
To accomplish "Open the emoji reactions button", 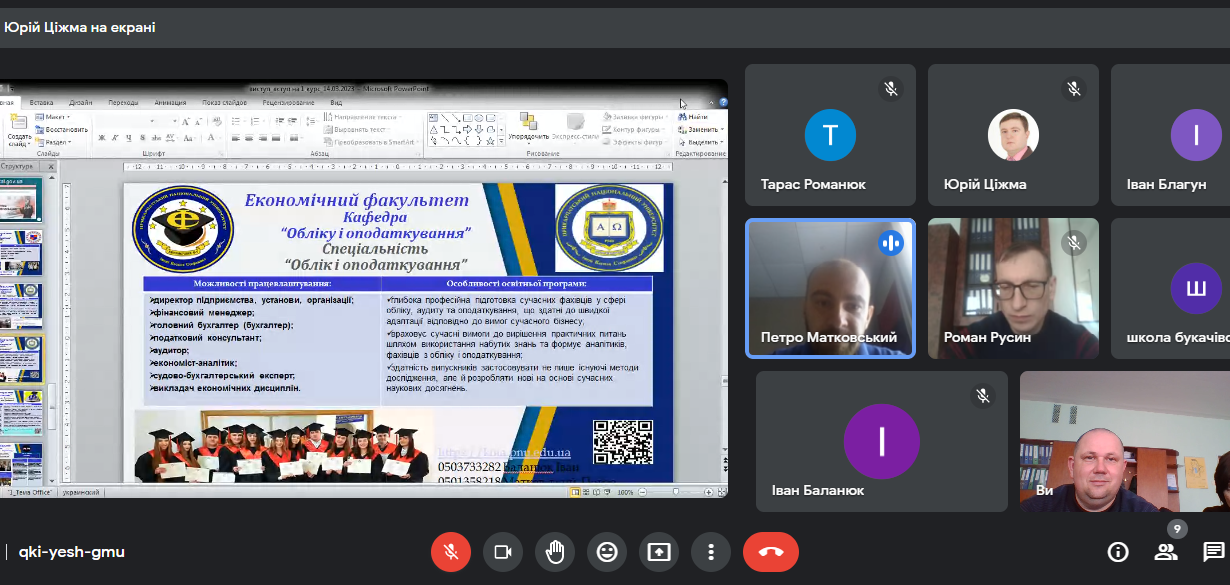I will (607, 552).
